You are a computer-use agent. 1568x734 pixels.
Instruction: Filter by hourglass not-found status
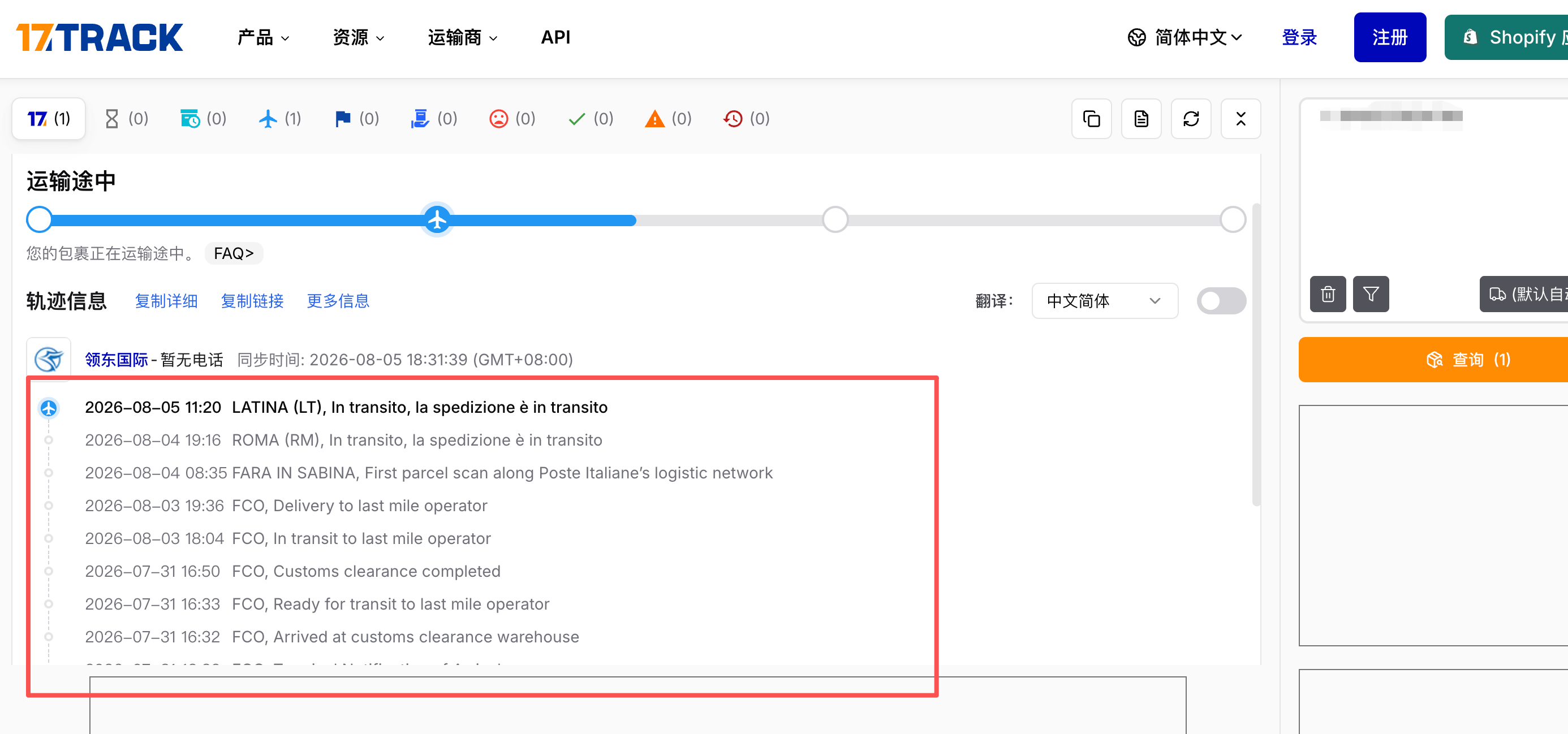pyautogui.click(x=126, y=119)
